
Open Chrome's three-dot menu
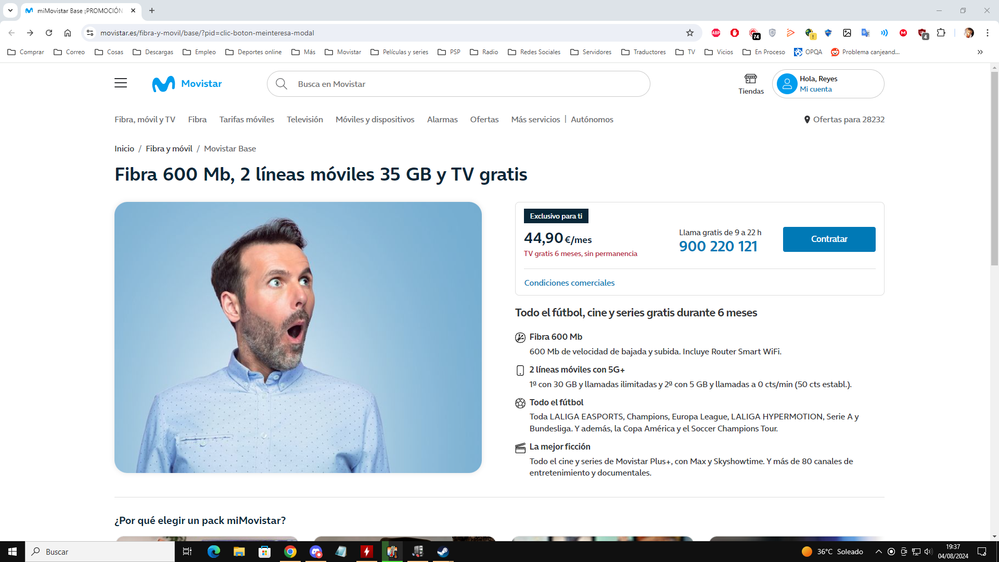click(x=987, y=32)
